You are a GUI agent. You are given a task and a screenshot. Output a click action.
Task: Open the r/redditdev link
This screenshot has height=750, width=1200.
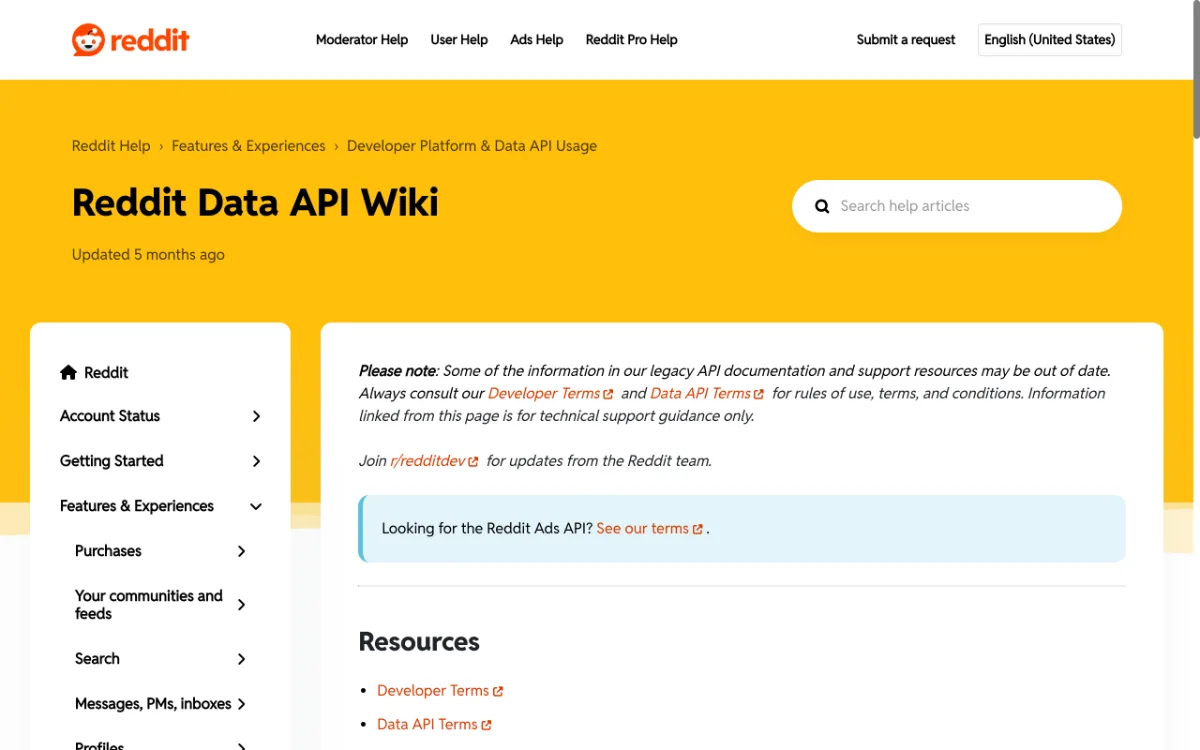[x=434, y=461]
